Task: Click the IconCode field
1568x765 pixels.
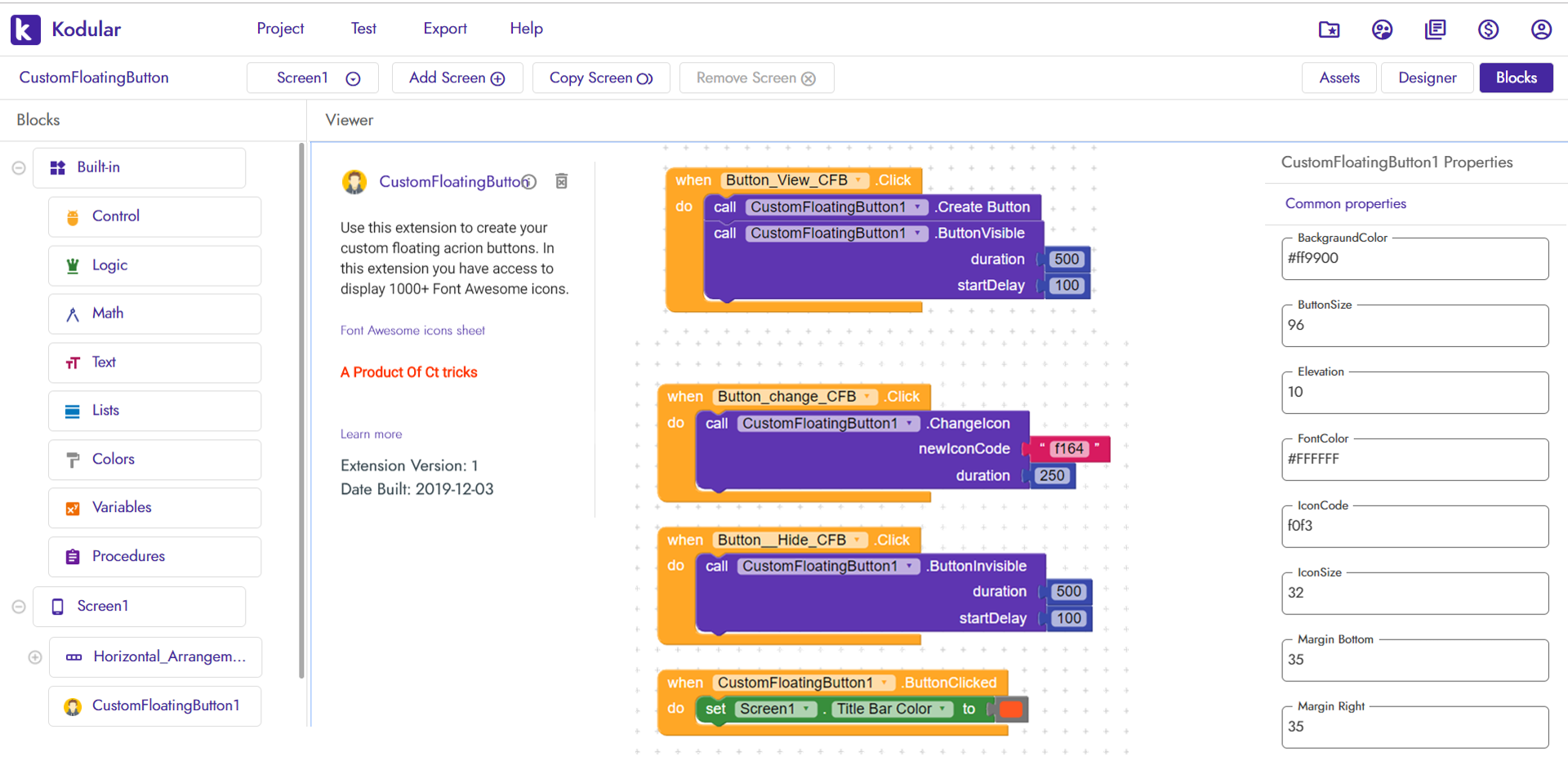Action: pyautogui.click(x=1414, y=527)
